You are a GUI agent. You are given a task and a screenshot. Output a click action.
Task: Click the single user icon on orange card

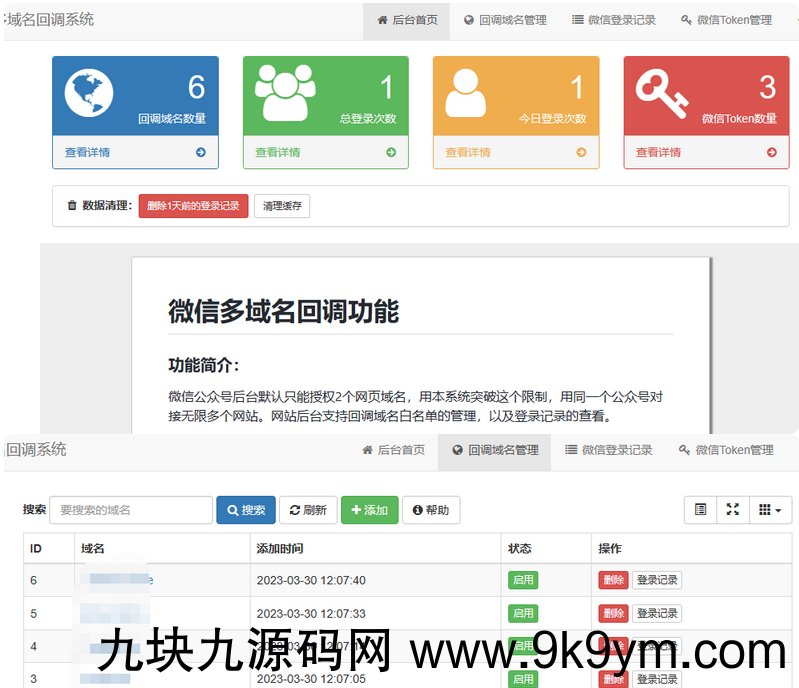pos(465,93)
